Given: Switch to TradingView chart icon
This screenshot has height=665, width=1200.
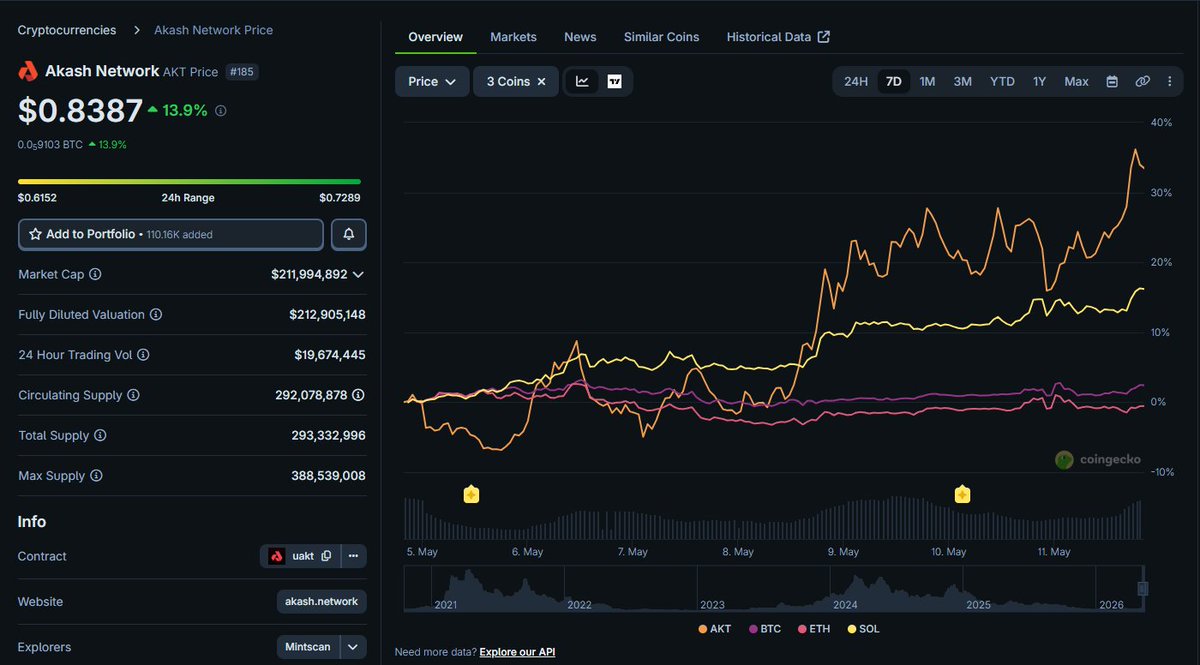Looking at the screenshot, I should coord(614,81).
